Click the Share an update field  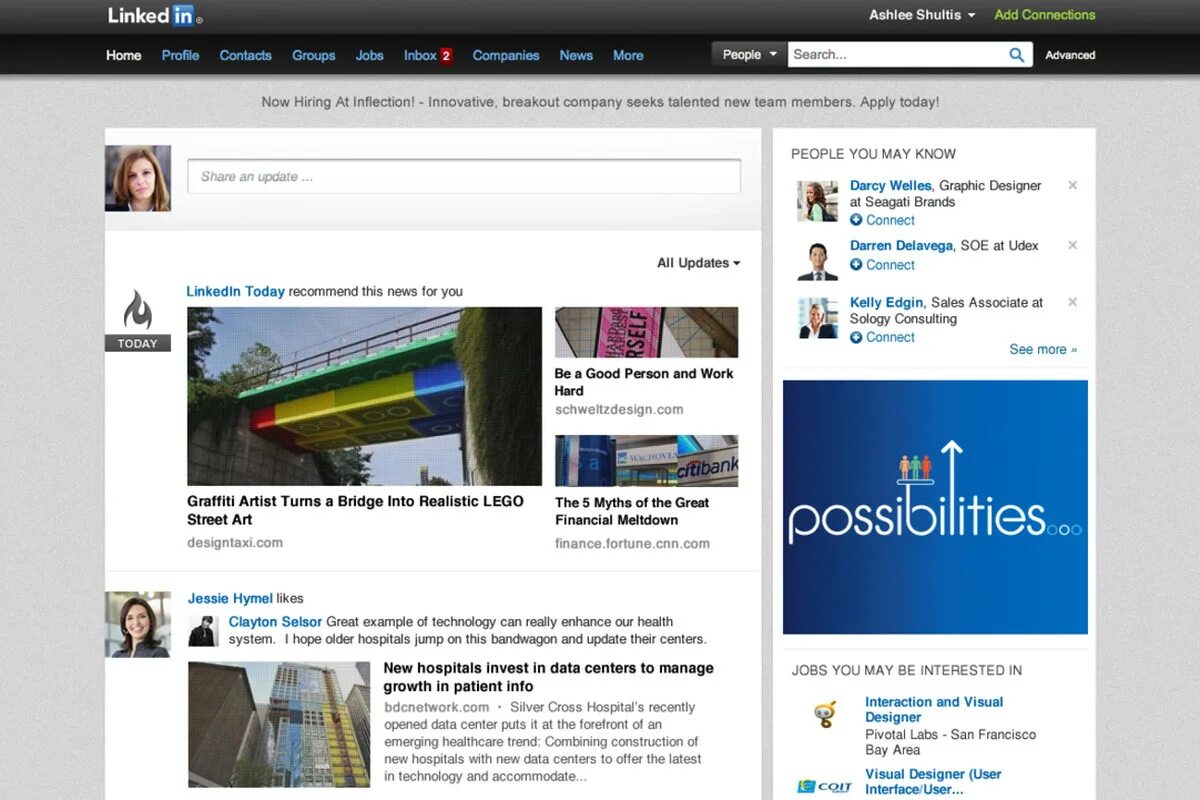(x=464, y=177)
